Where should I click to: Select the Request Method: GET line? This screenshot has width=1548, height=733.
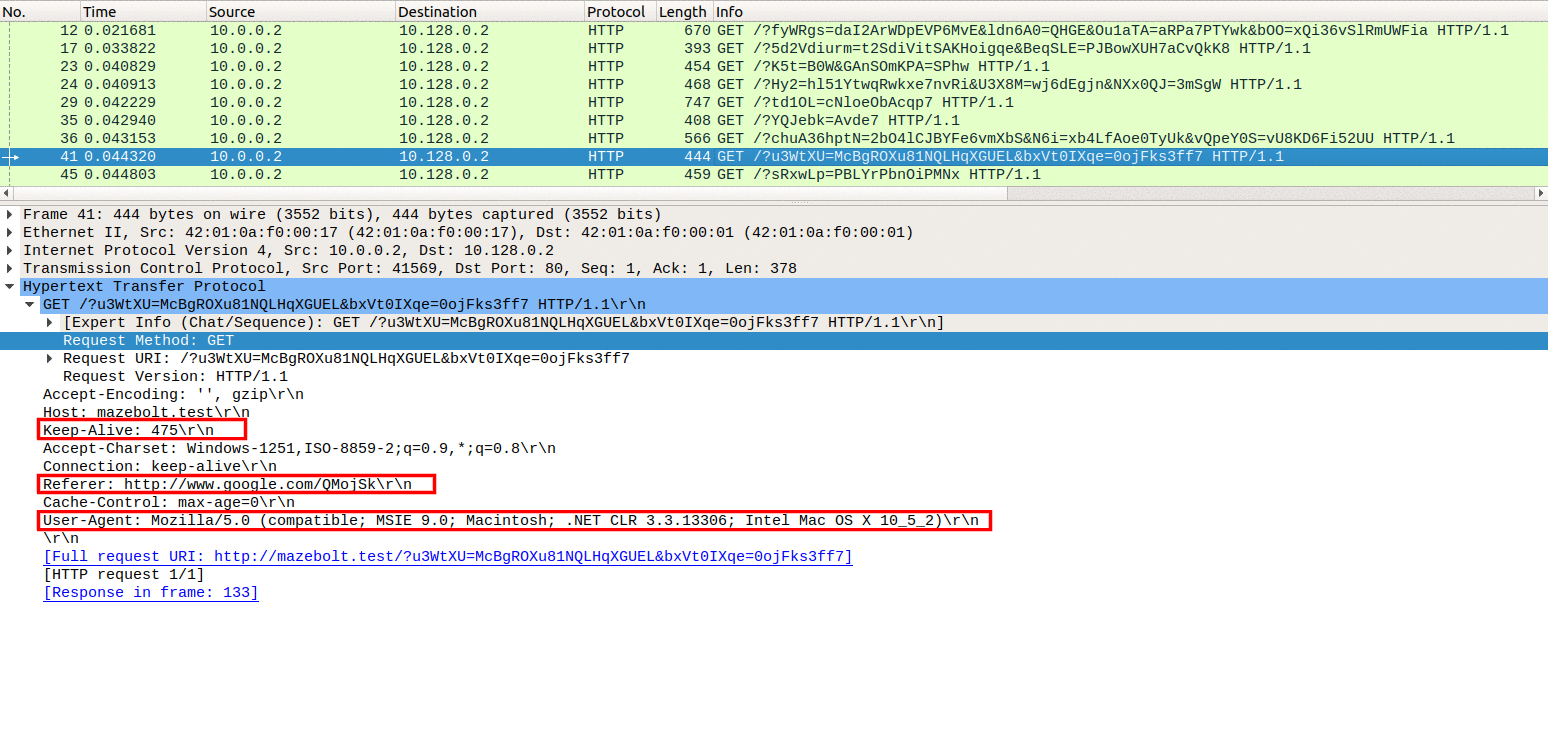(x=774, y=341)
